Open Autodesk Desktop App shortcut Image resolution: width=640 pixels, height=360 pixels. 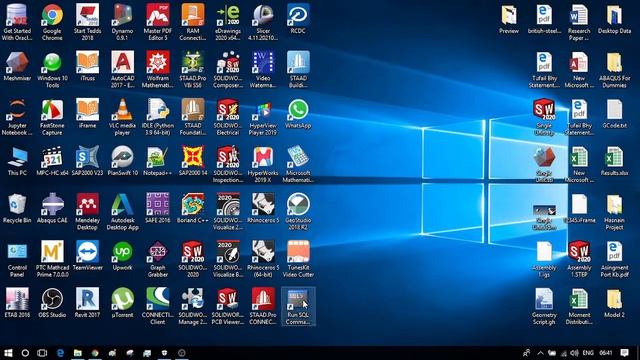click(x=122, y=211)
